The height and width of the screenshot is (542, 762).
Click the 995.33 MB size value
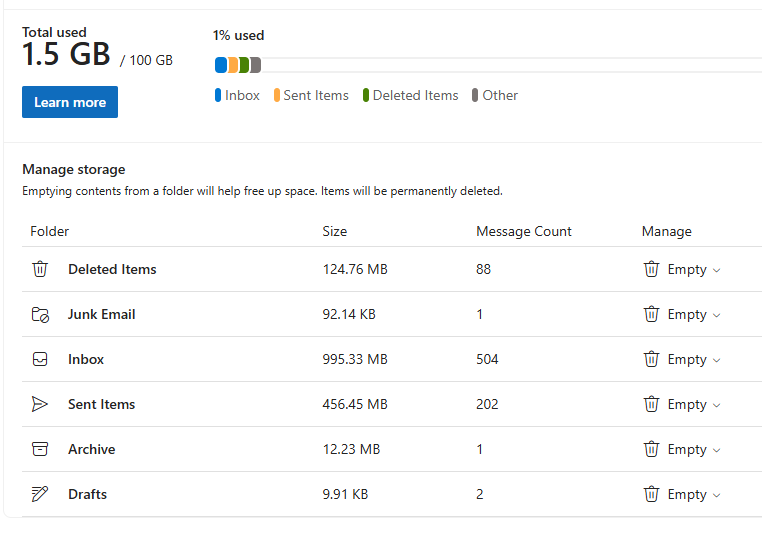pyautogui.click(x=355, y=359)
